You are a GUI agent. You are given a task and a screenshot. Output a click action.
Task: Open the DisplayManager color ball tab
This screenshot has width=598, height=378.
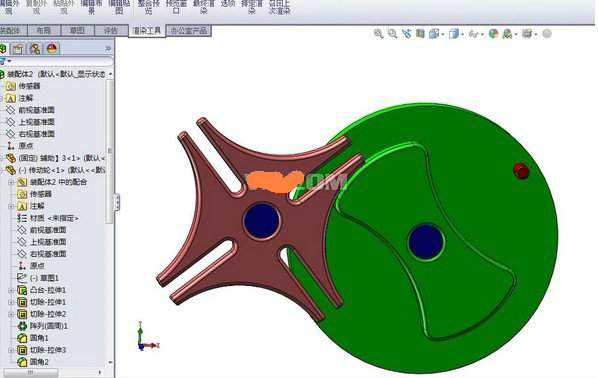click(51, 48)
